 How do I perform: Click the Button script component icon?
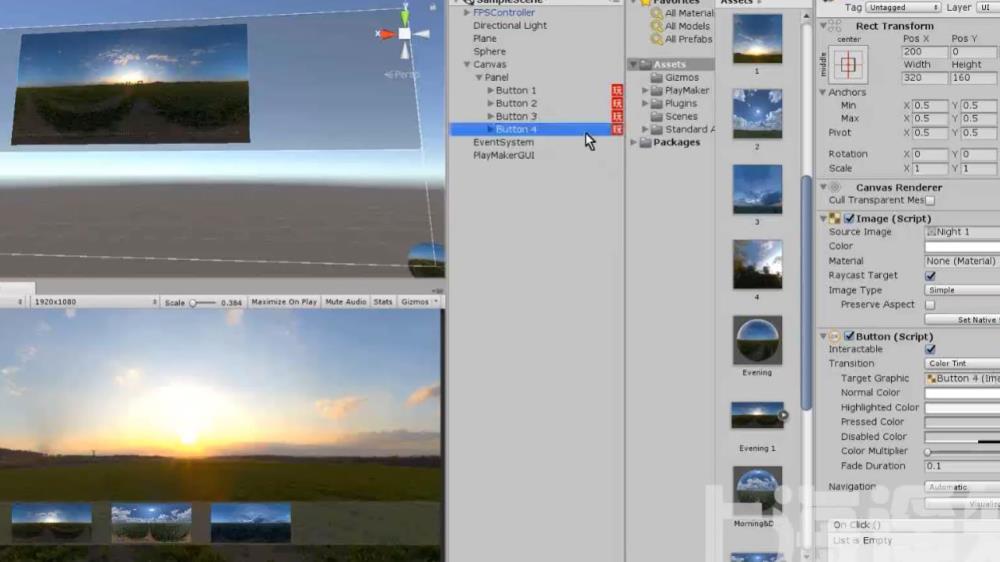click(x=834, y=336)
